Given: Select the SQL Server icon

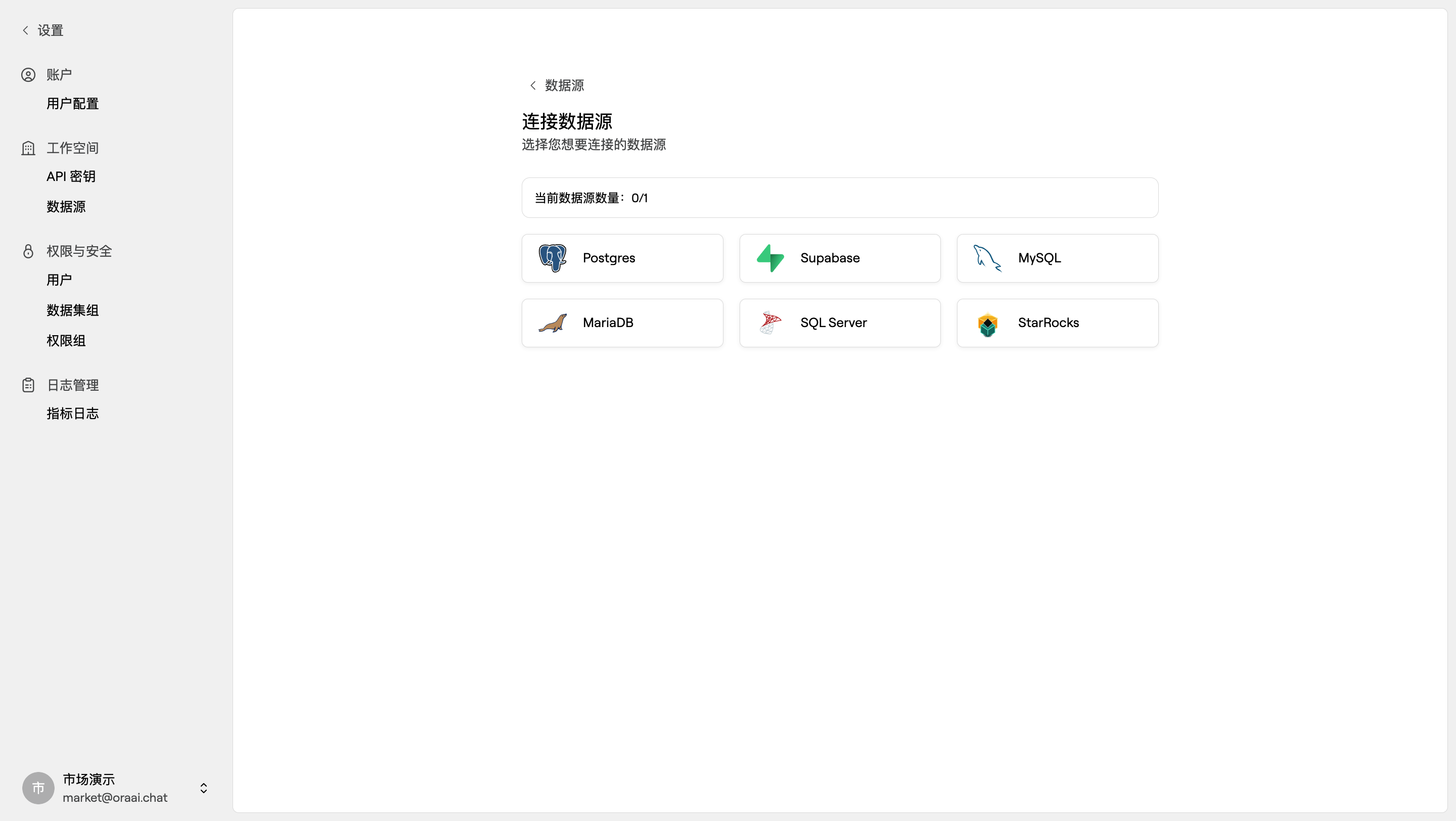Looking at the screenshot, I should [769, 323].
